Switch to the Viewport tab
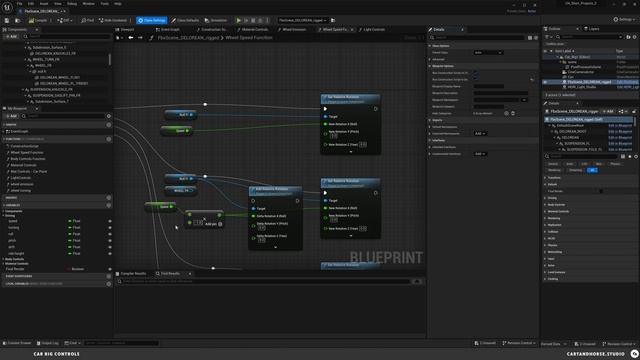Screen dimensions: 640x360 coord(125,29)
